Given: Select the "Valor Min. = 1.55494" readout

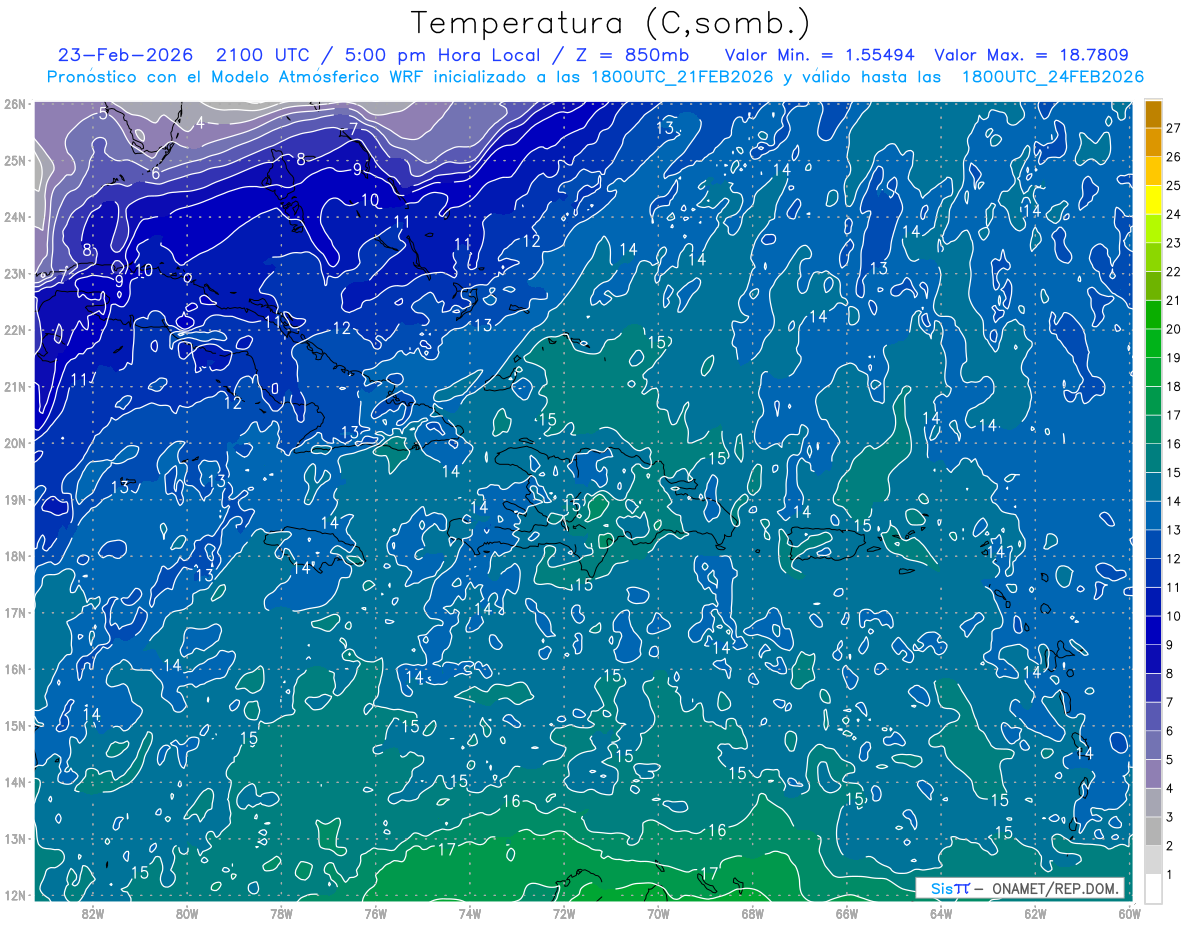Looking at the screenshot, I should pyautogui.click(x=820, y=55).
